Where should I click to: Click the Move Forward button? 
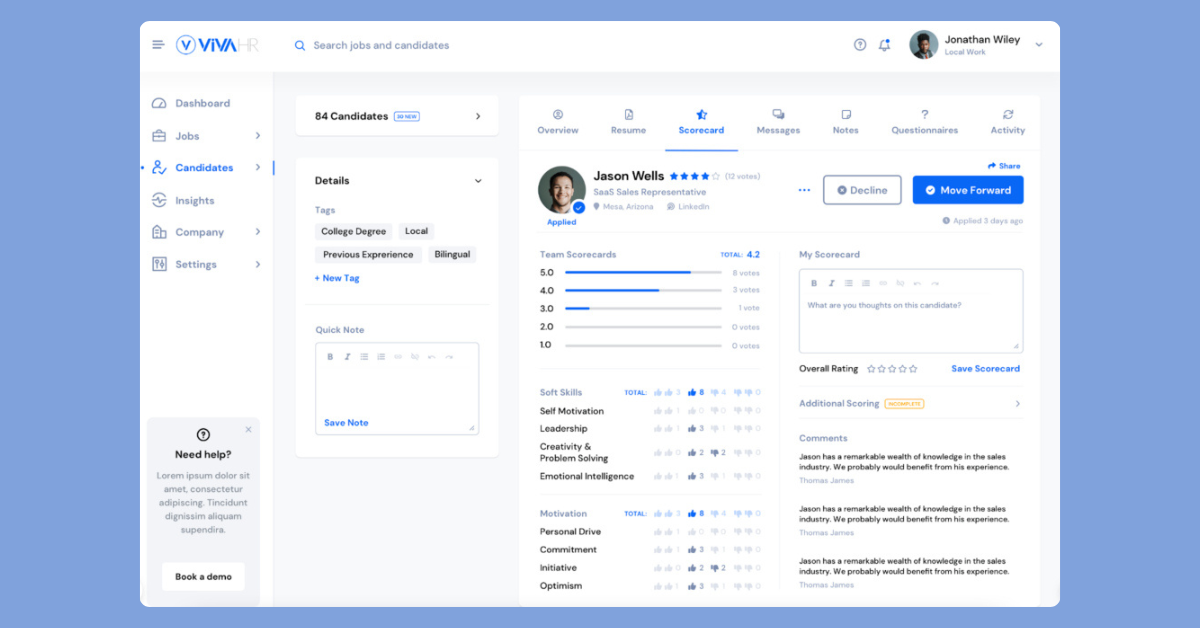tap(967, 190)
